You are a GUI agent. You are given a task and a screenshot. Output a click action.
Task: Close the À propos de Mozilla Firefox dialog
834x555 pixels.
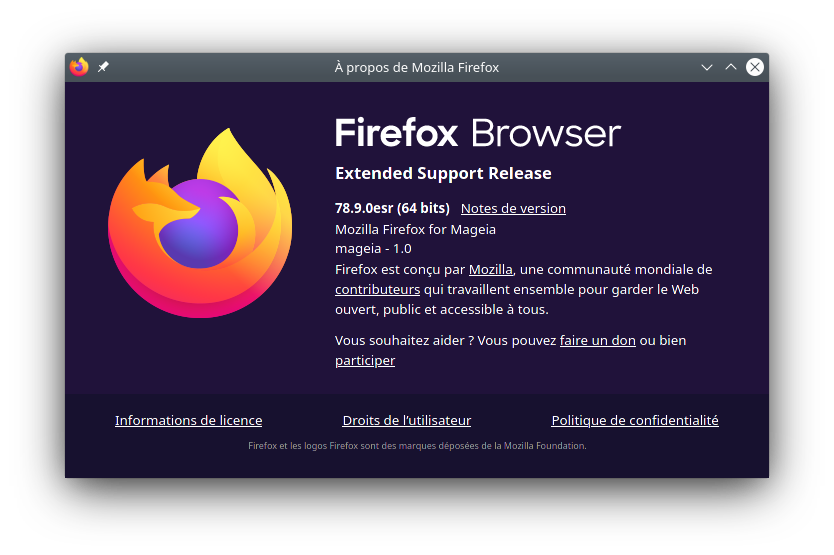click(x=755, y=67)
